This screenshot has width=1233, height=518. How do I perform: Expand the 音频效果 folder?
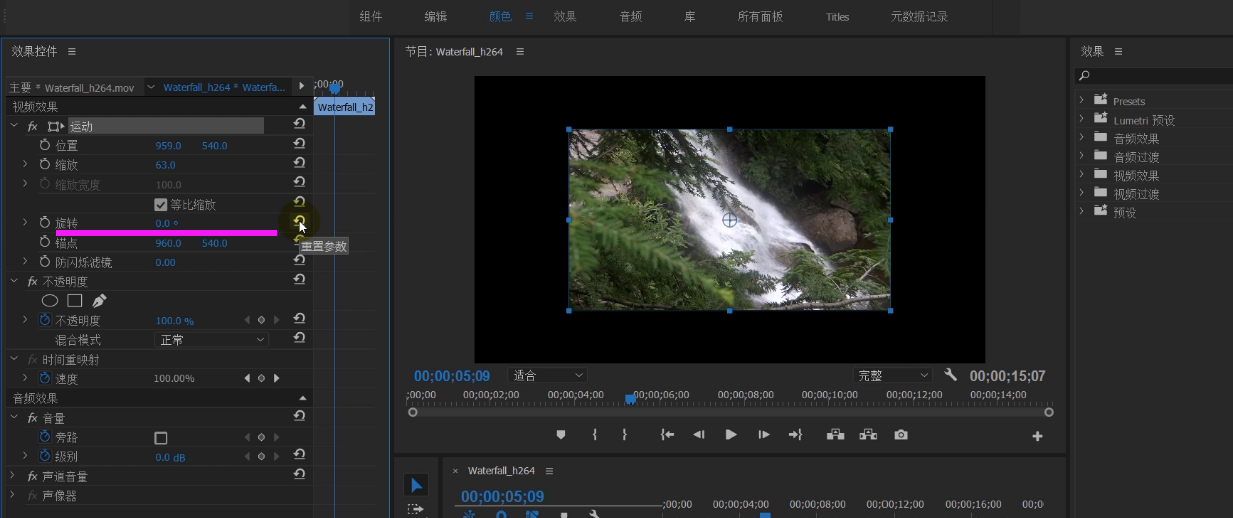(1082, 137)
